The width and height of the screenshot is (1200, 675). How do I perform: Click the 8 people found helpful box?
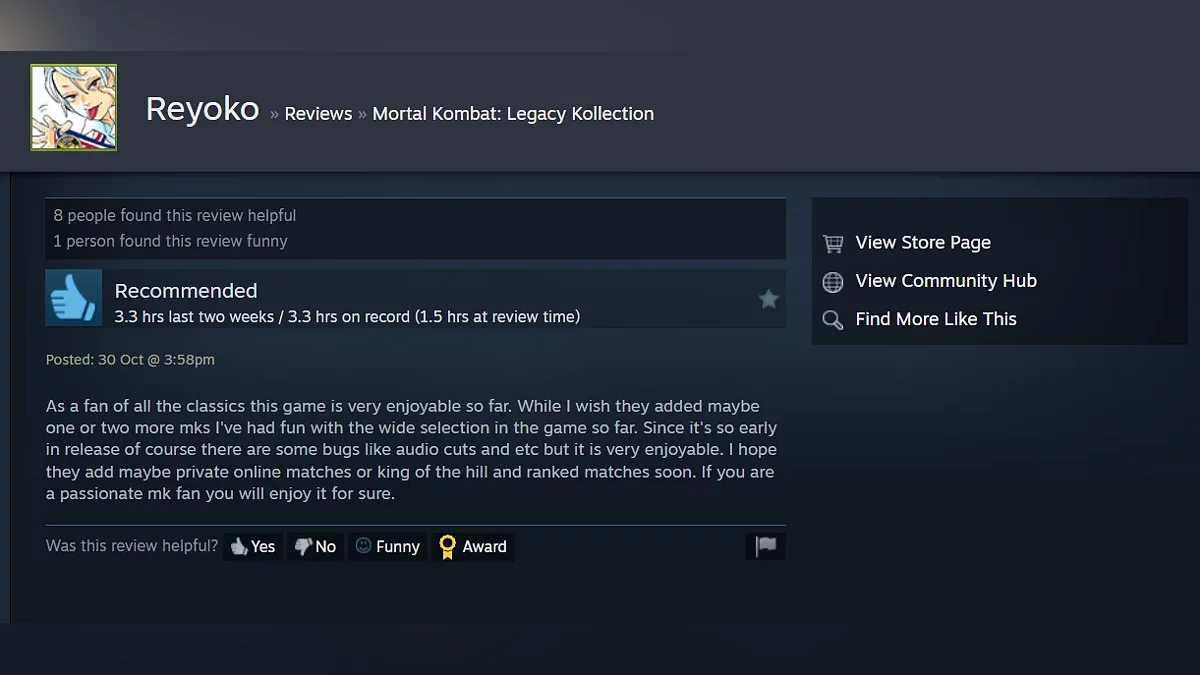[x=415, y=228]
